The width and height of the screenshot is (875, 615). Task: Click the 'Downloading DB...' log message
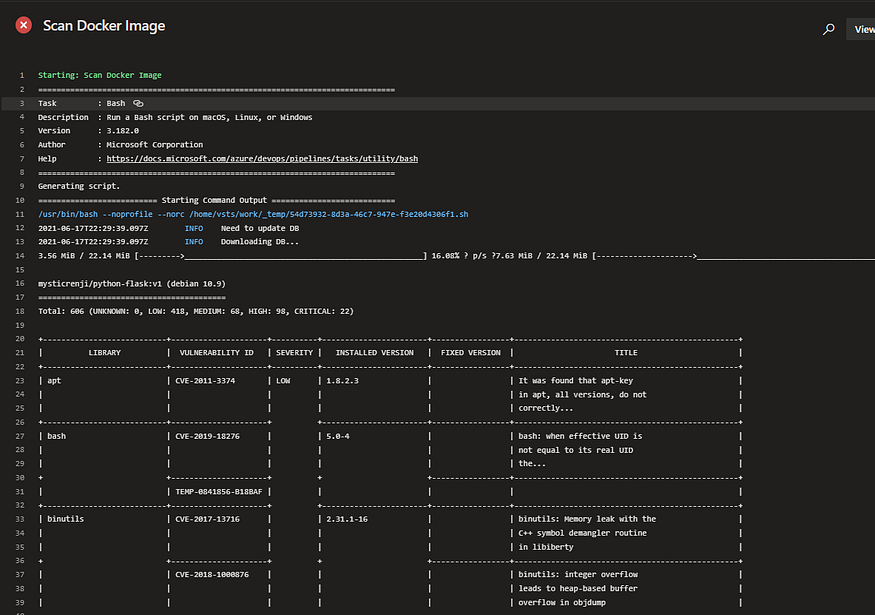259,242
